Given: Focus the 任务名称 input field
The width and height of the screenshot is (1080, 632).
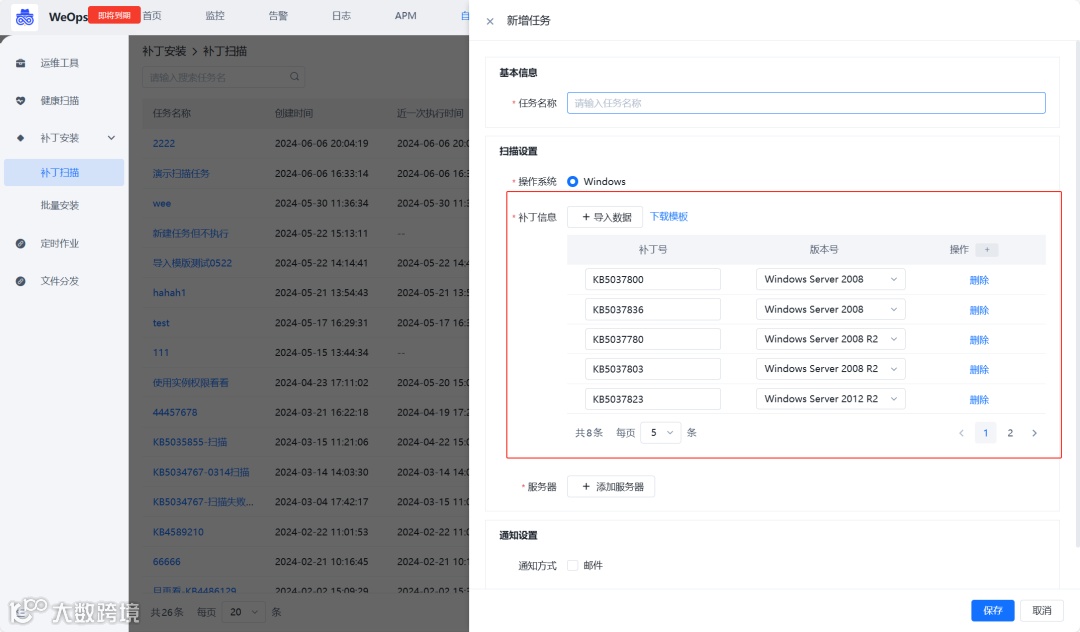Looking at the screenshot, I should [806, 103].
